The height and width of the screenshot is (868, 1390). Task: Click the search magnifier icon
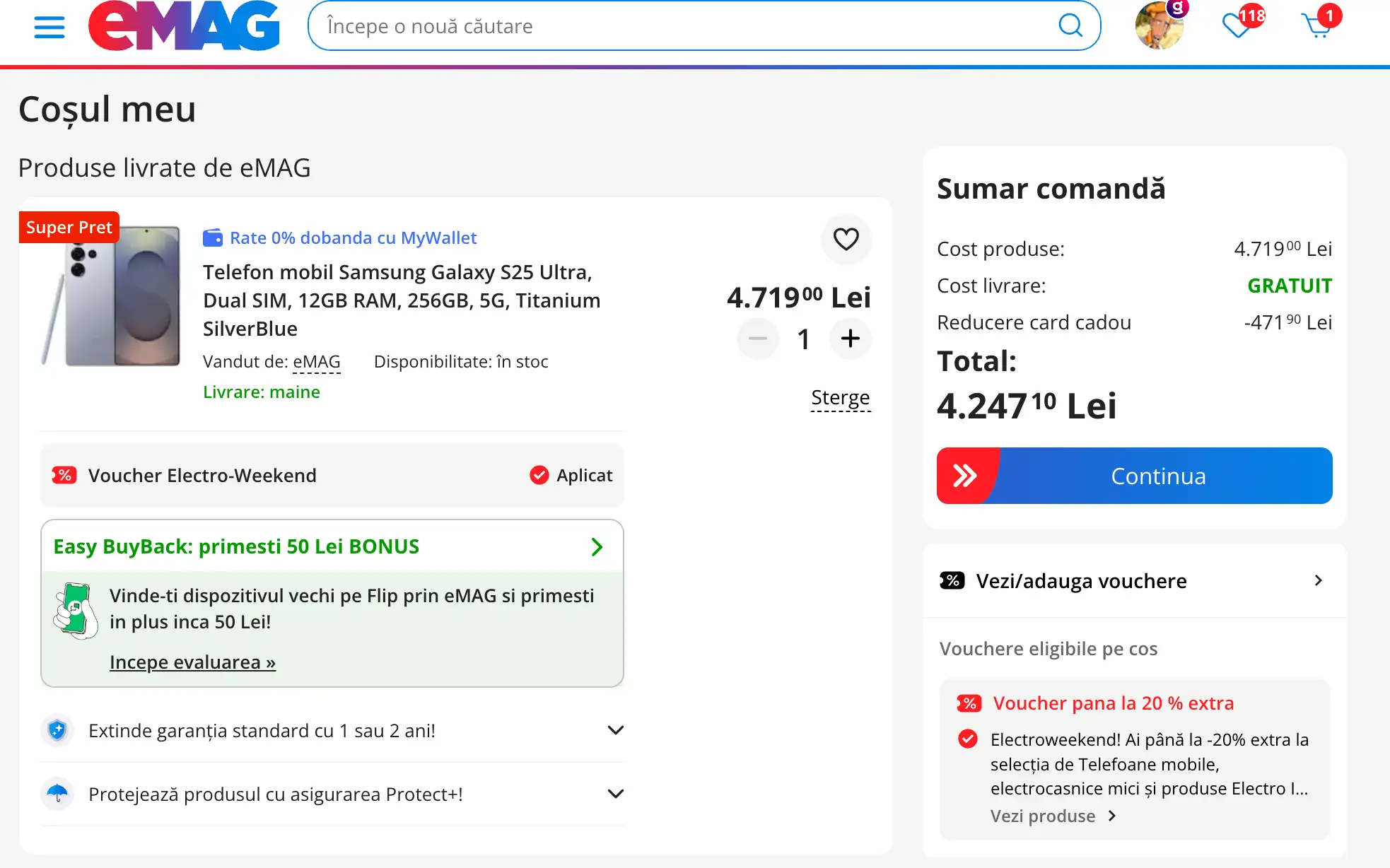1070,25
